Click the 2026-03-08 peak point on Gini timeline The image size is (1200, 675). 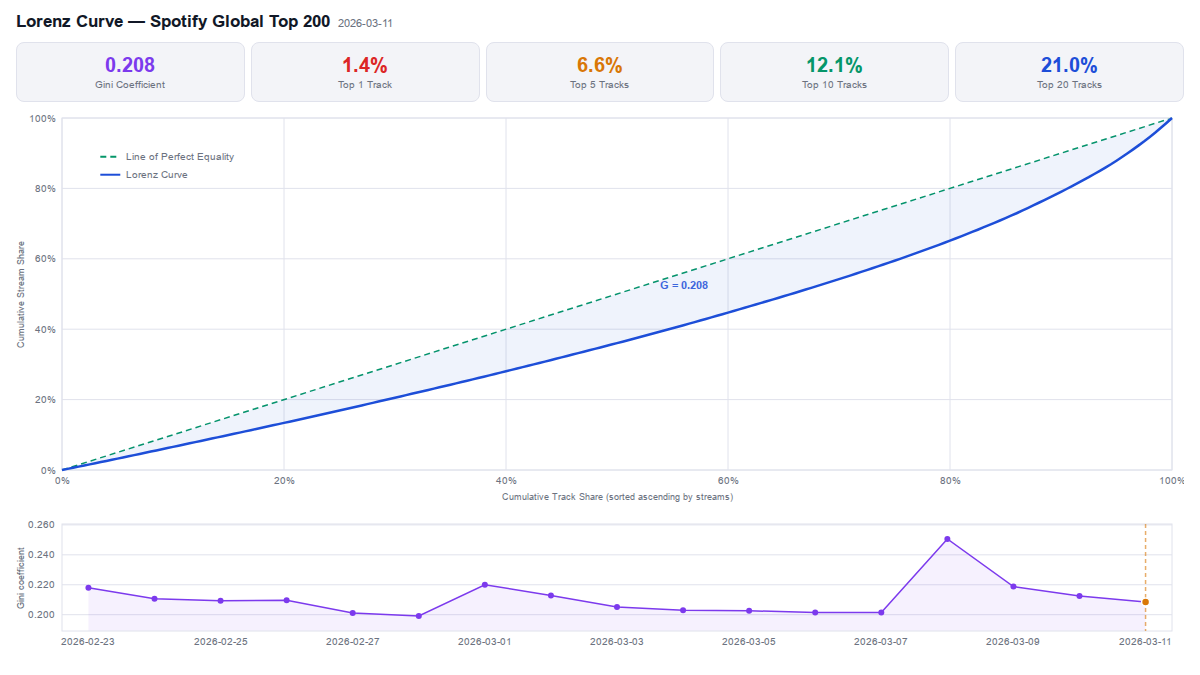[x=947, y=539]
